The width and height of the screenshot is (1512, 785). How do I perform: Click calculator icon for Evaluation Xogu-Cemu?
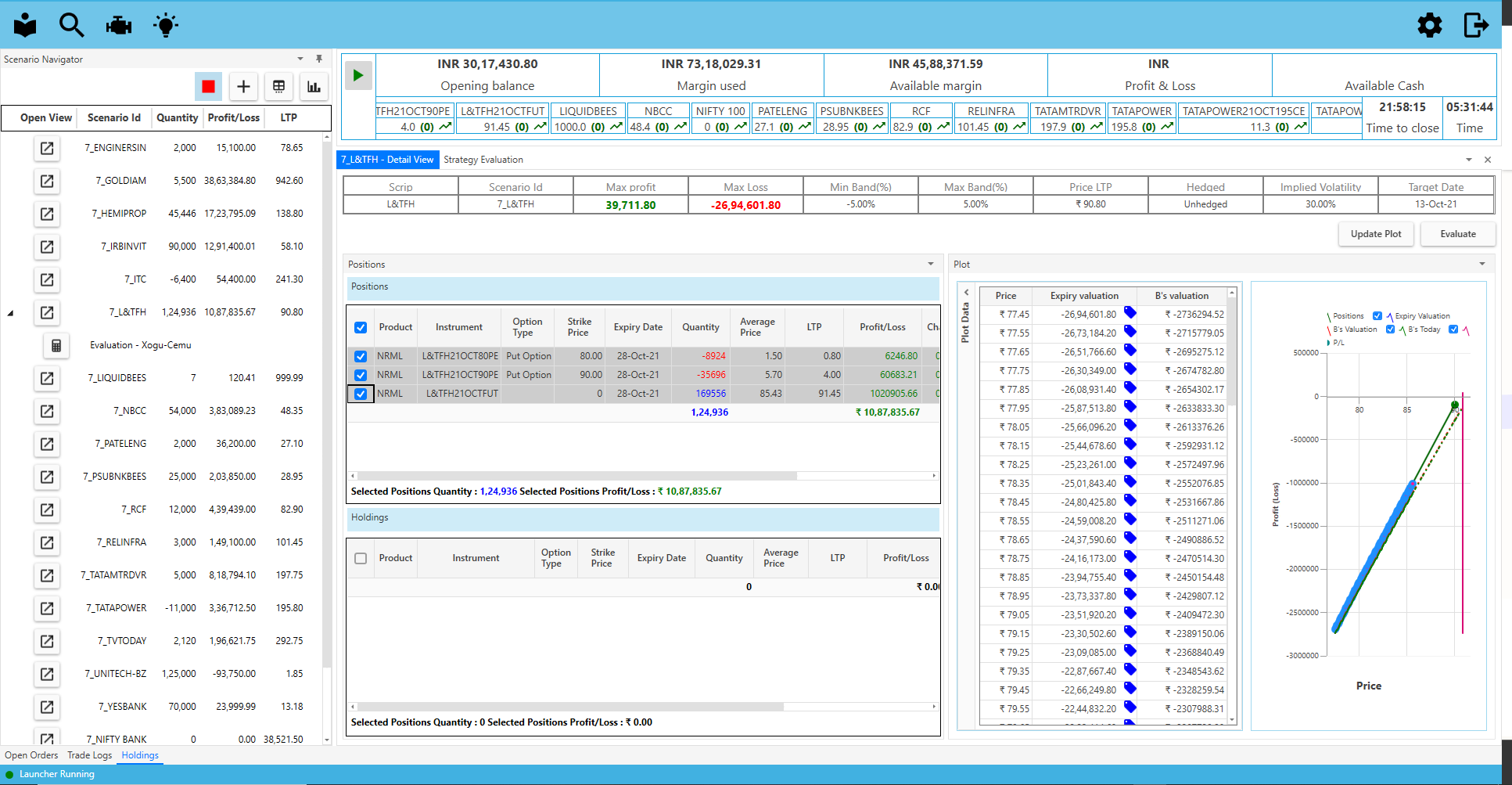pyautogui.click(x=56, y=345)
